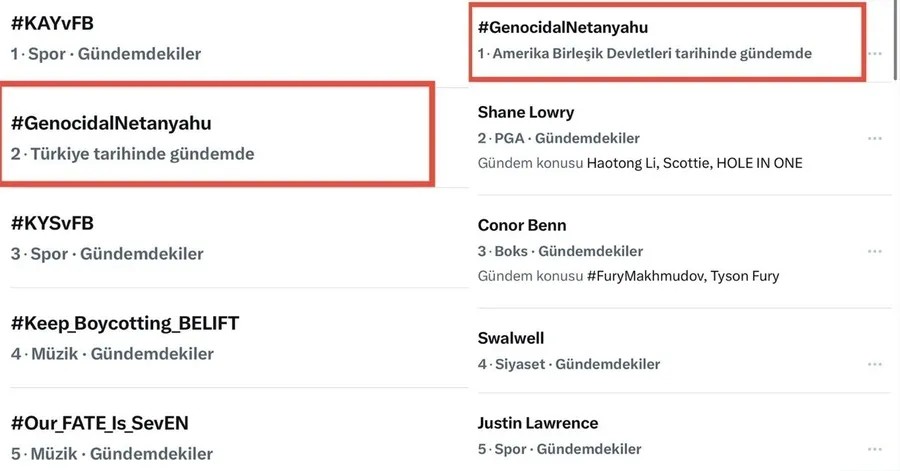900x471 pixels.
Task: Open more options for #GenocidalNetanyahu US trend
Action: 875,53
